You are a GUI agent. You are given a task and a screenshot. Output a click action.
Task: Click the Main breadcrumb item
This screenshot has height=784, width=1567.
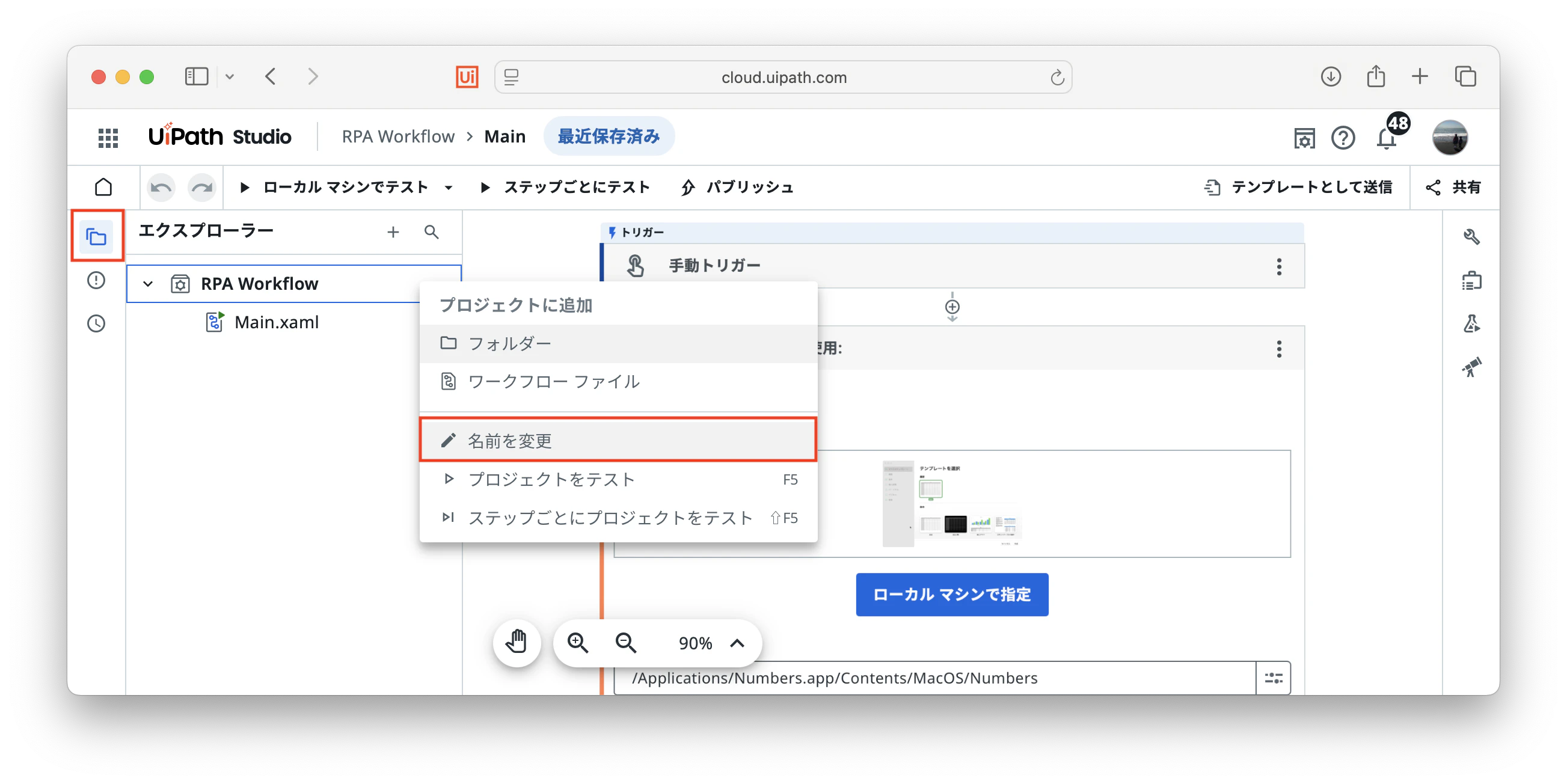pyautogui.click(x=504, y=137)
